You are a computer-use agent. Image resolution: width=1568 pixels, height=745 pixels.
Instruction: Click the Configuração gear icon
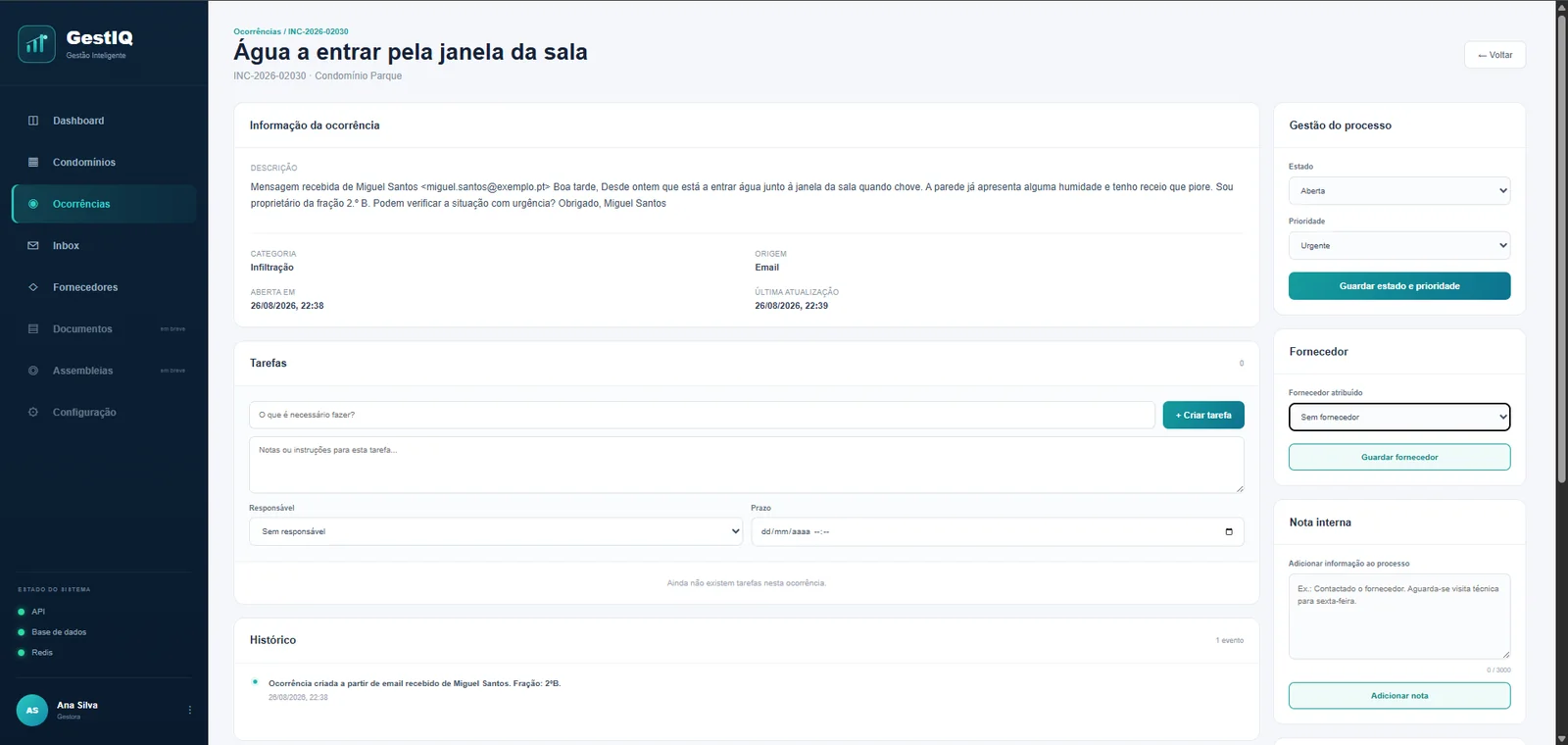pos(33,413)
